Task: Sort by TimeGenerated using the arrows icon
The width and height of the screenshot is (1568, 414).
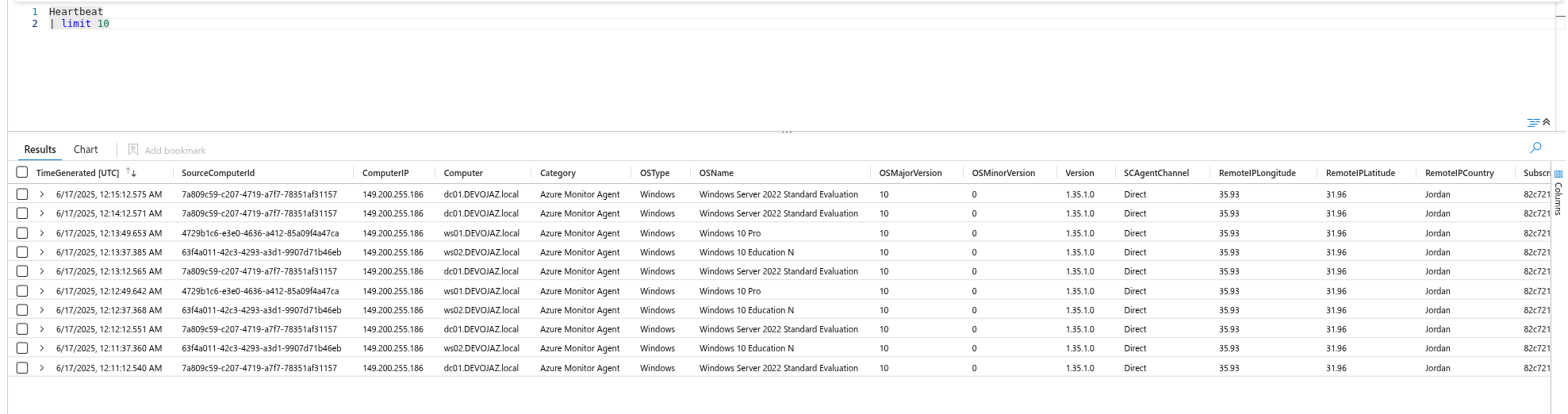Action: click(131, 172)
